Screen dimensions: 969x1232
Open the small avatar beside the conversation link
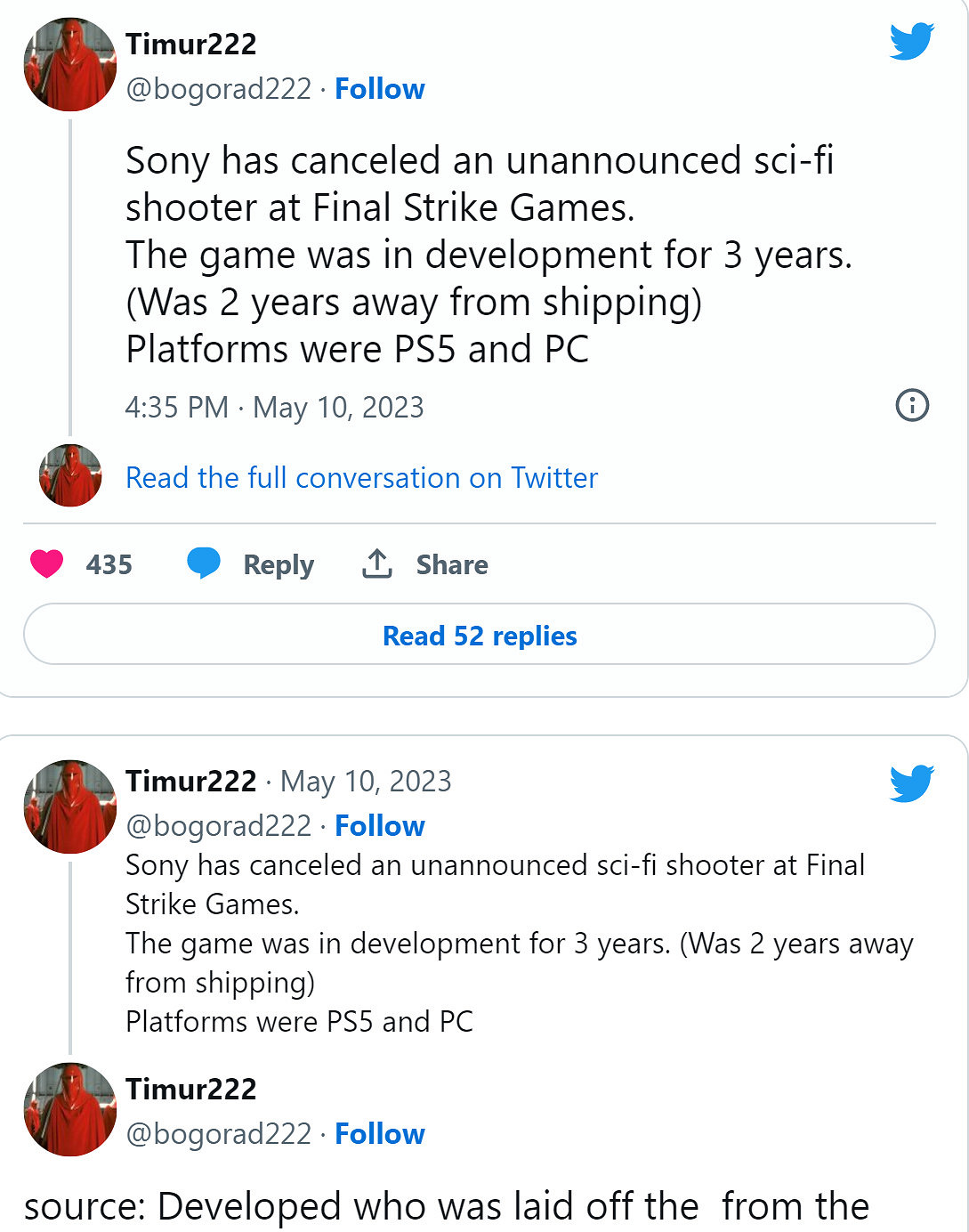69,475
